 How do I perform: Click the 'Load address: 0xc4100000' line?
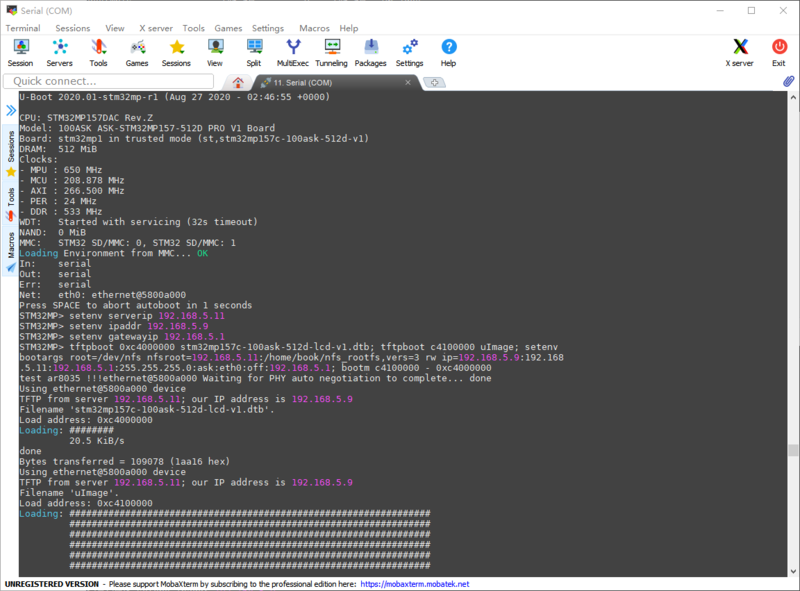coord(86,503)
